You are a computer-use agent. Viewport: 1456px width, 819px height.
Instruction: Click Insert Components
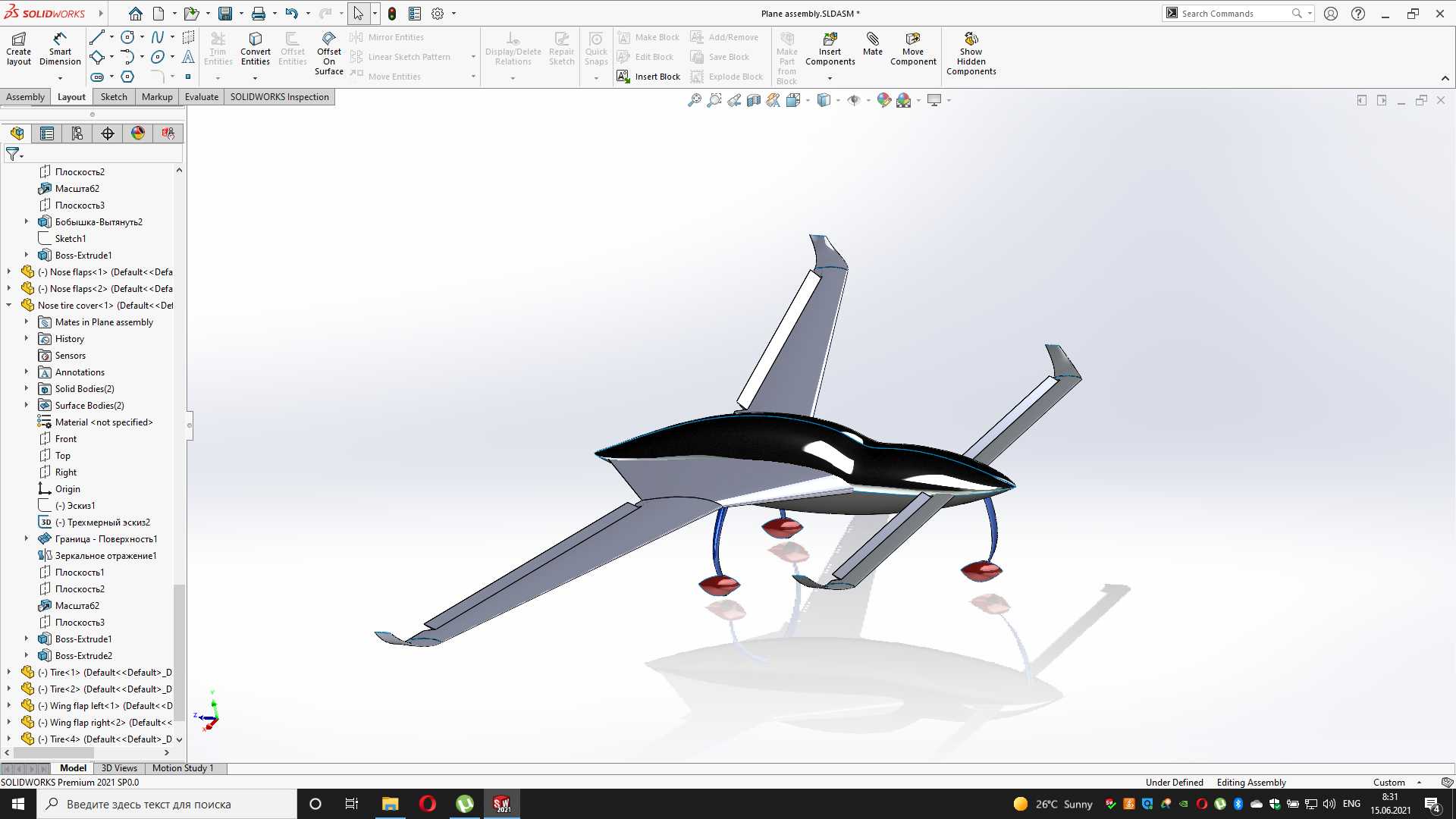(830, 49)
